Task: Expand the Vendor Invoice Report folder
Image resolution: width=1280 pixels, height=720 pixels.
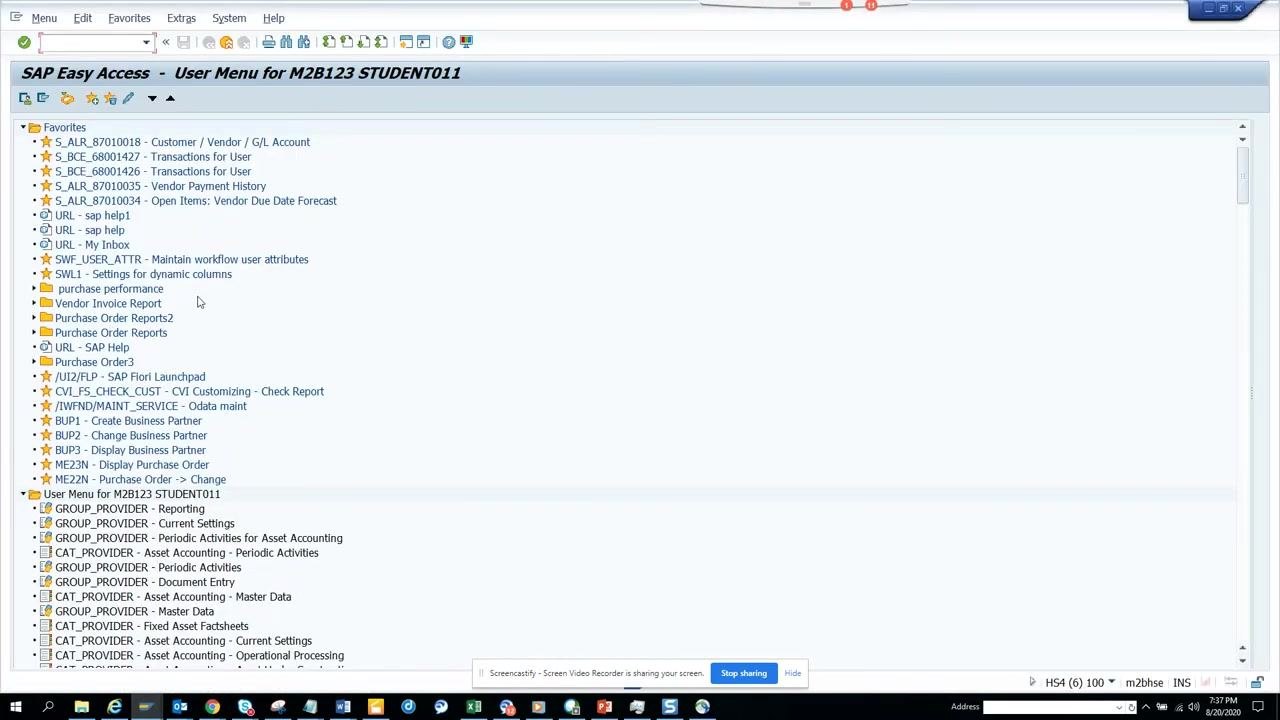Action: (34, 303)
